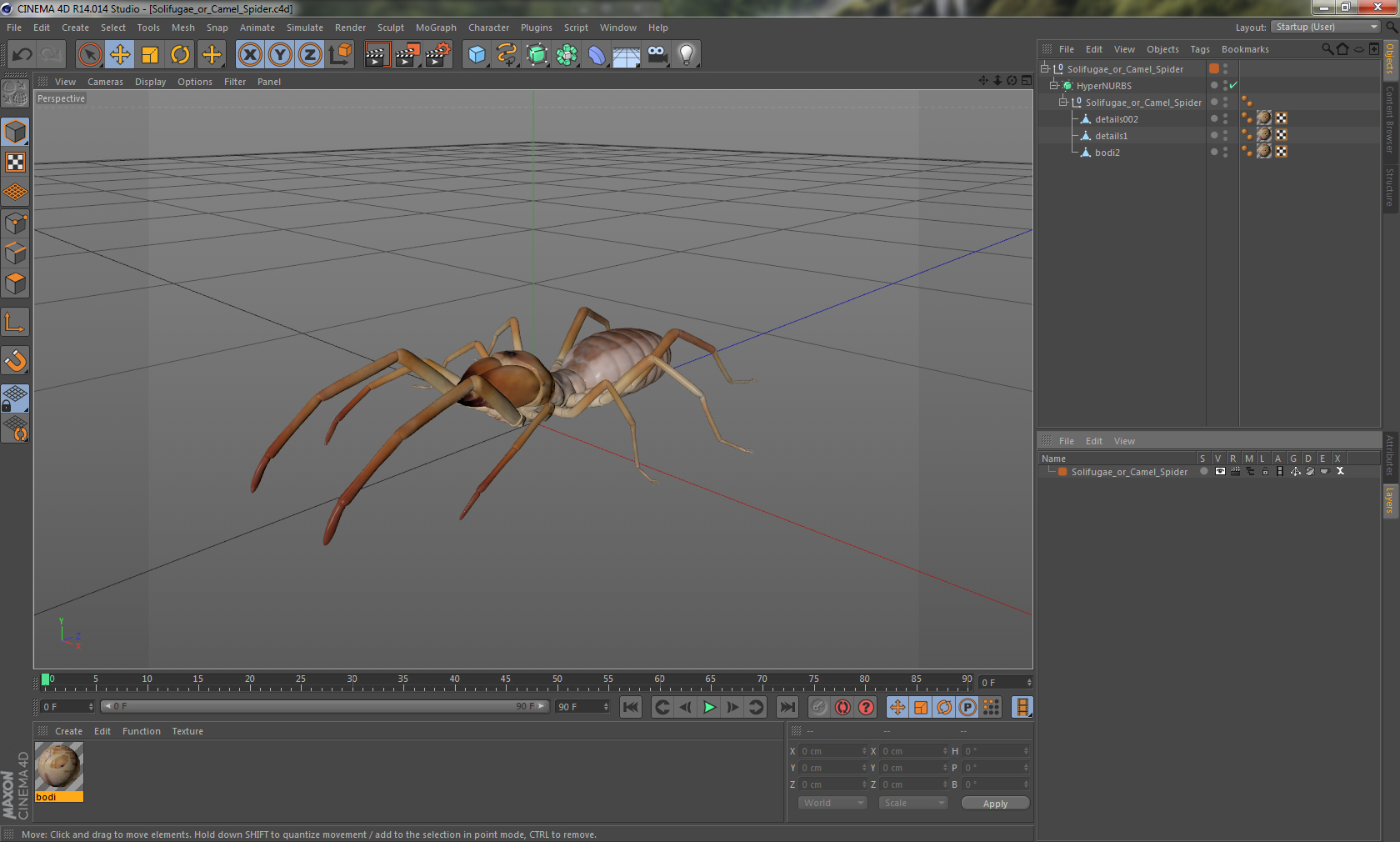Viewport: 1400px width, 842px height.
Task: Add a light object
Action: (x=687, y=55)
